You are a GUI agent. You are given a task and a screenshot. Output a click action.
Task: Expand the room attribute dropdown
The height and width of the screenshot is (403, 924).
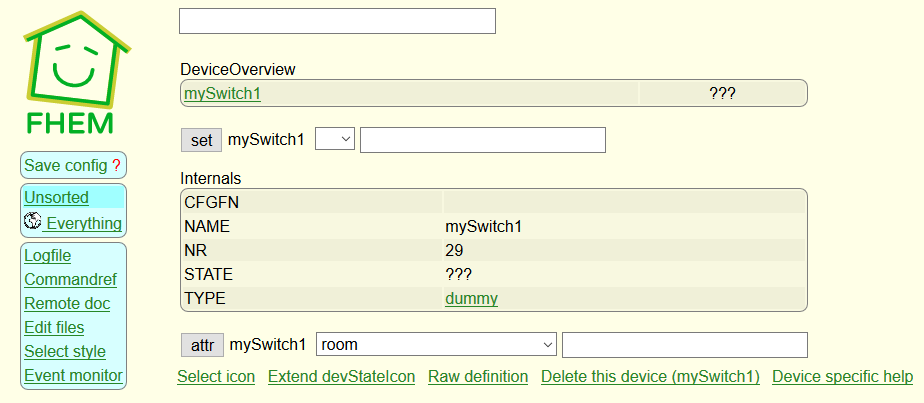click(x=437, y=345)
